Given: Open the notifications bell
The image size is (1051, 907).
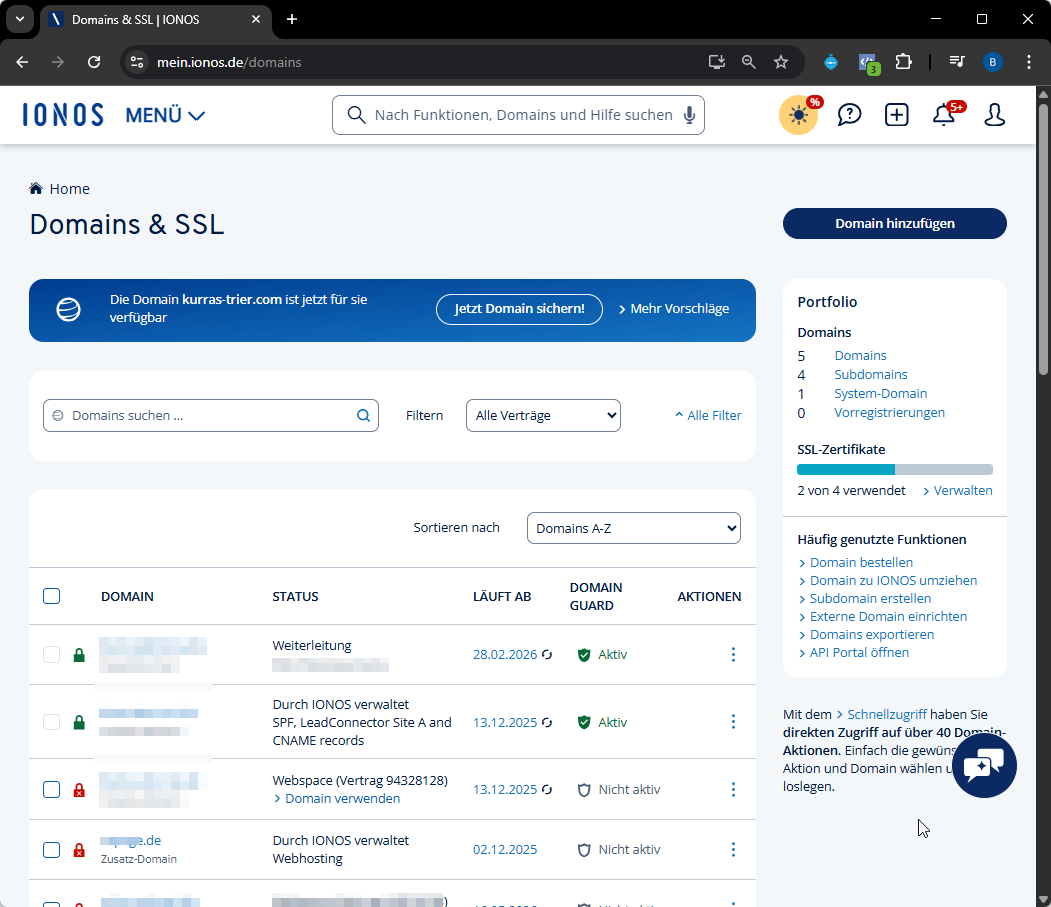Looking at the screenshot, I should point(944,115).
